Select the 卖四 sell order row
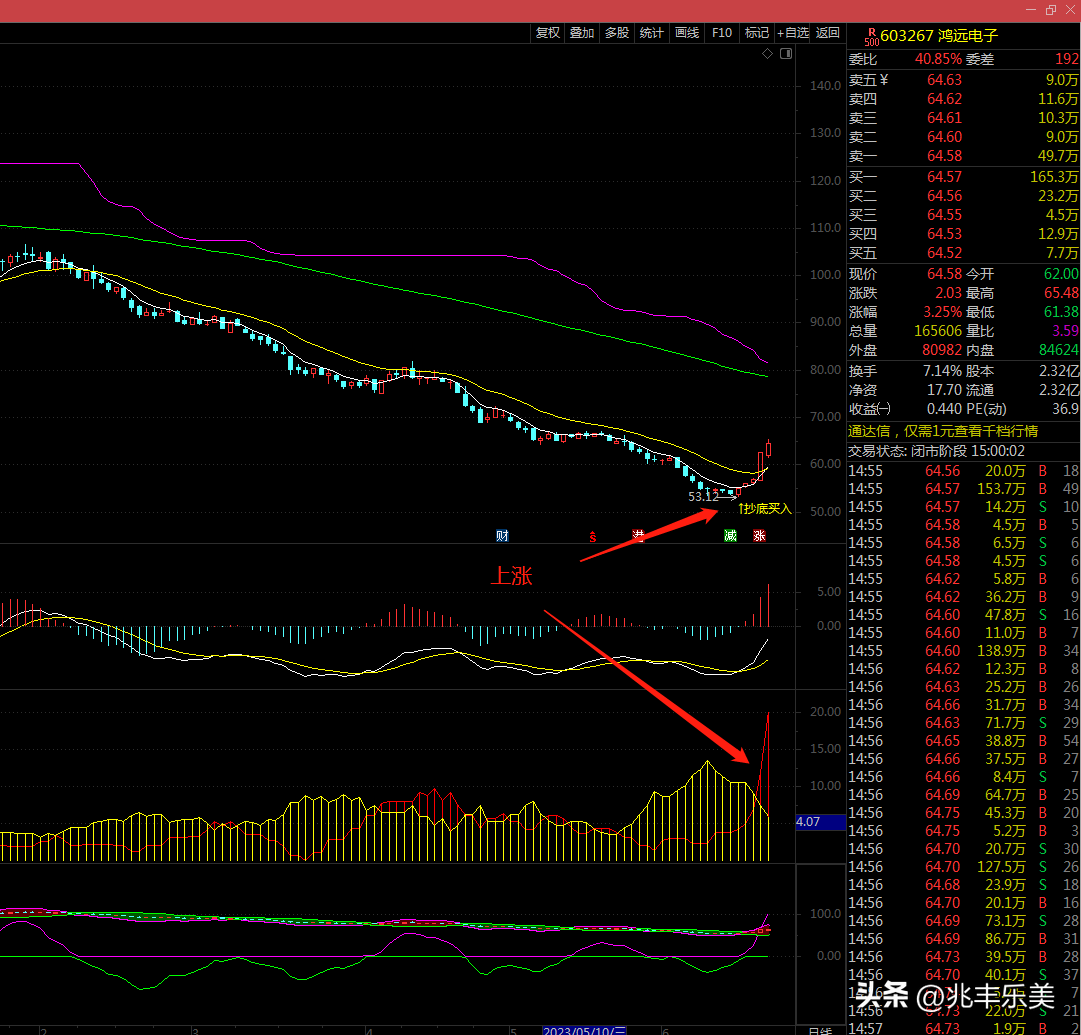 (x=963, y=99)
